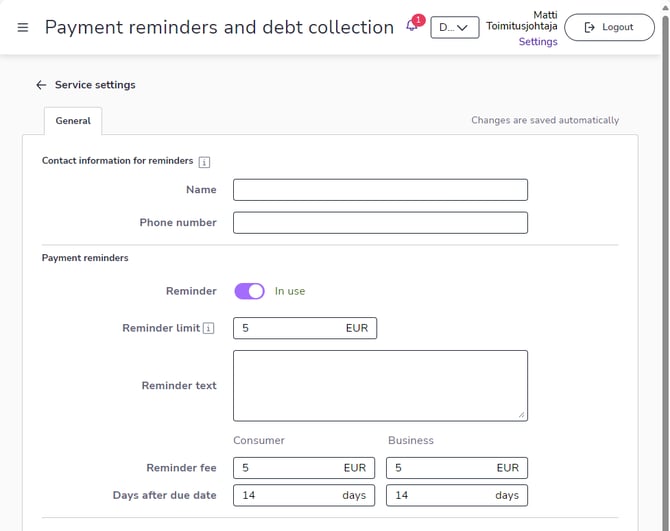The height and width of the screenshot is (531, 670).
Task: Edit the Consumer reminder fee field
Action: pos(290,467)
